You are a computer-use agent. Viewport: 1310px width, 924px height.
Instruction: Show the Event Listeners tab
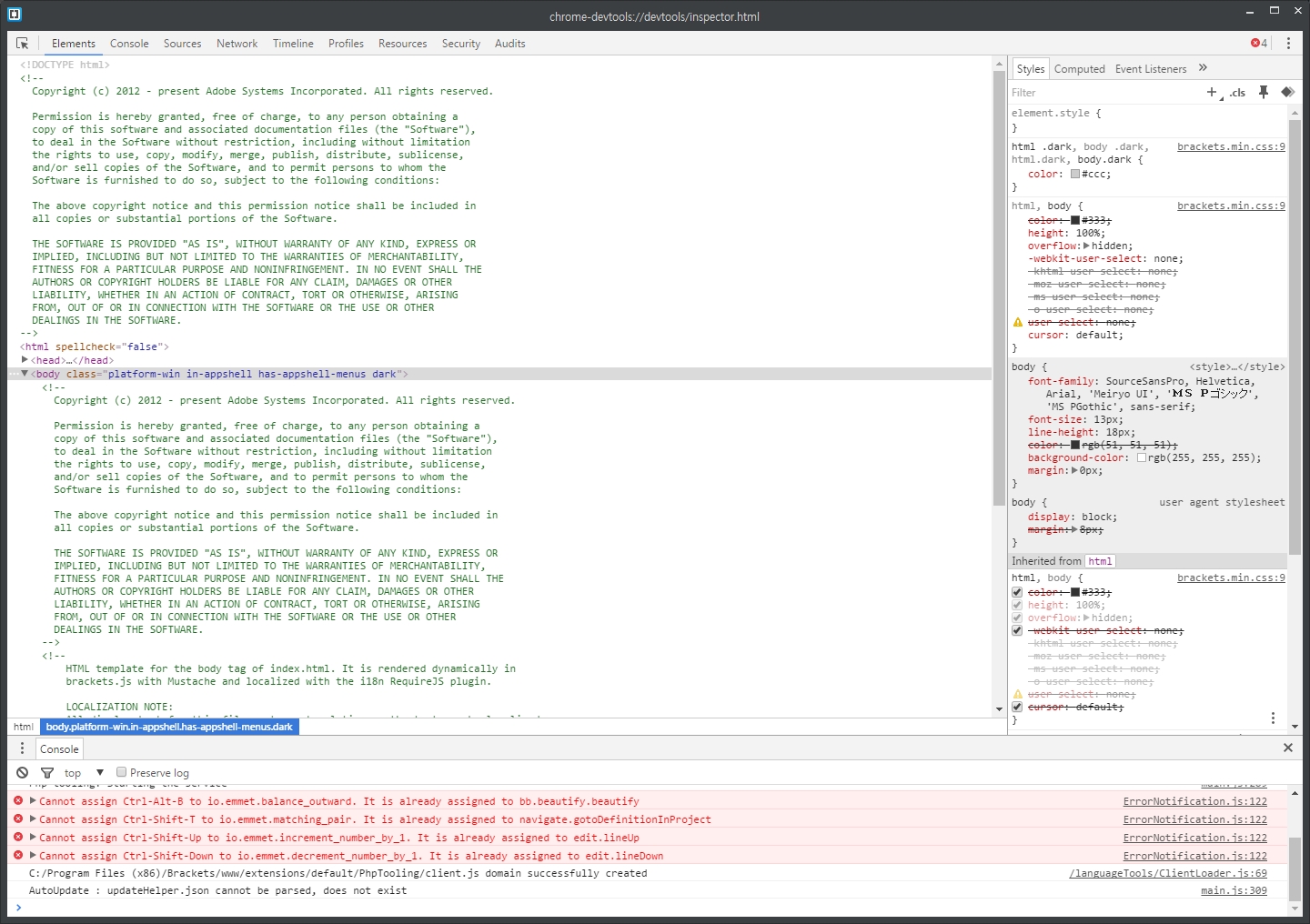pyautogui.click(x=1151, y=69)
